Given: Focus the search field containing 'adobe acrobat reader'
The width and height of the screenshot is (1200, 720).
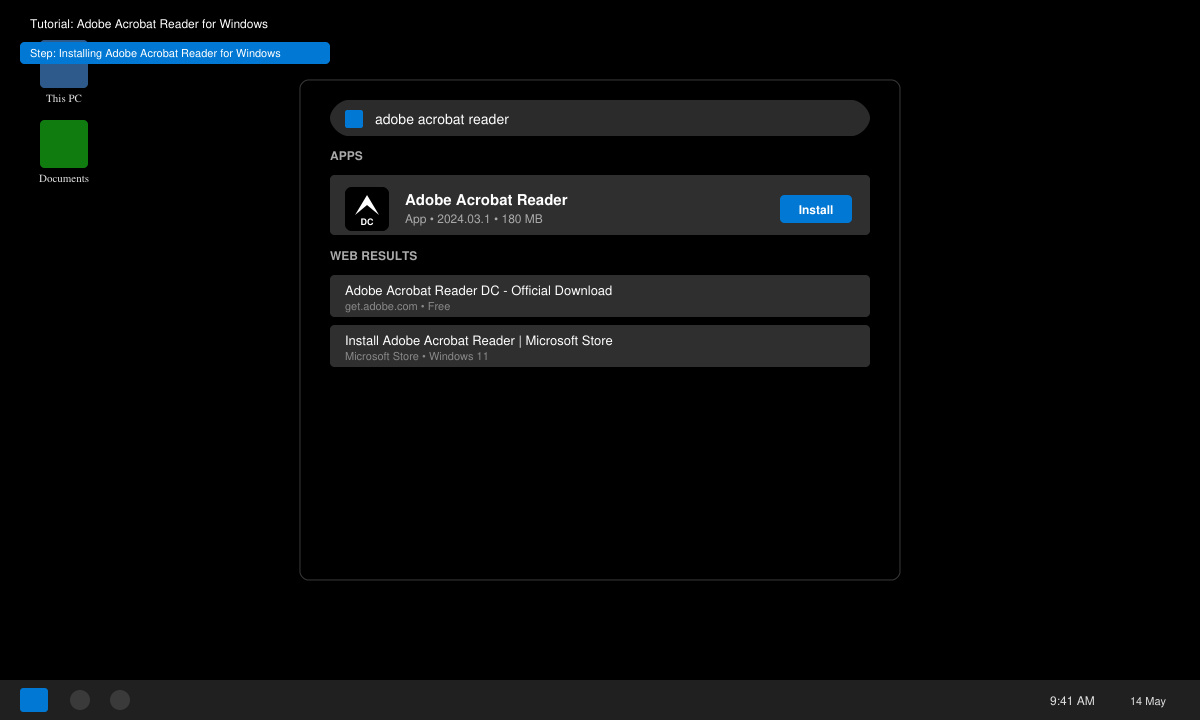Looking at the screenshot, I should [600, 118].
